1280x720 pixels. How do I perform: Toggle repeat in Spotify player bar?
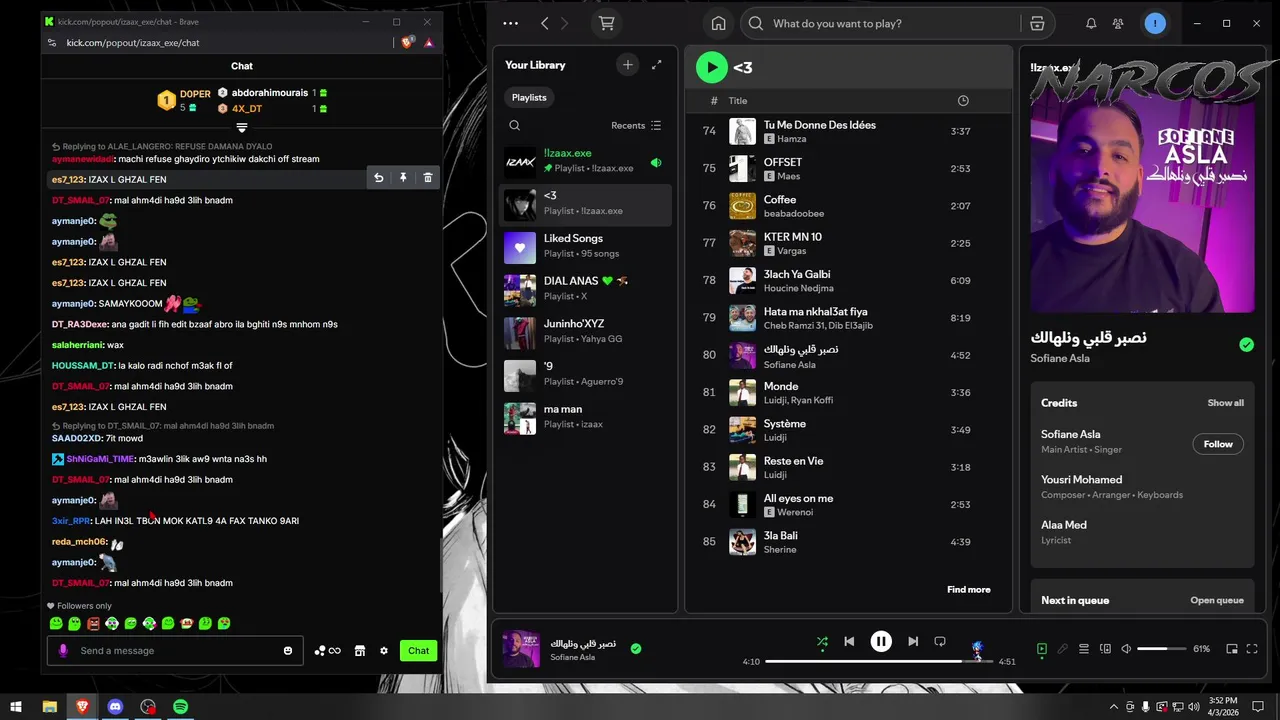coord(940,642)
